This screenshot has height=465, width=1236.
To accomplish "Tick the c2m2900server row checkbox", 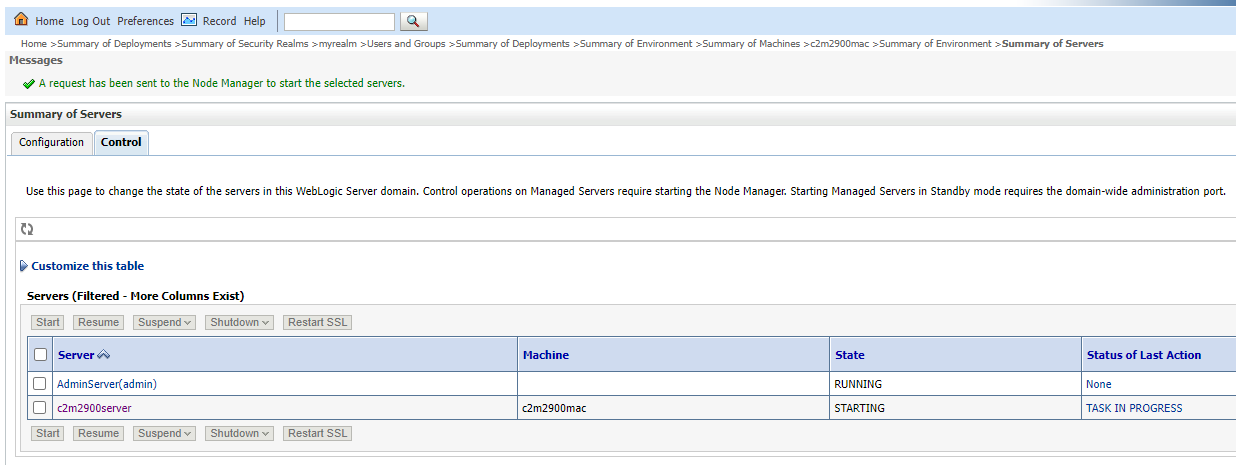I will pos(40,408).
